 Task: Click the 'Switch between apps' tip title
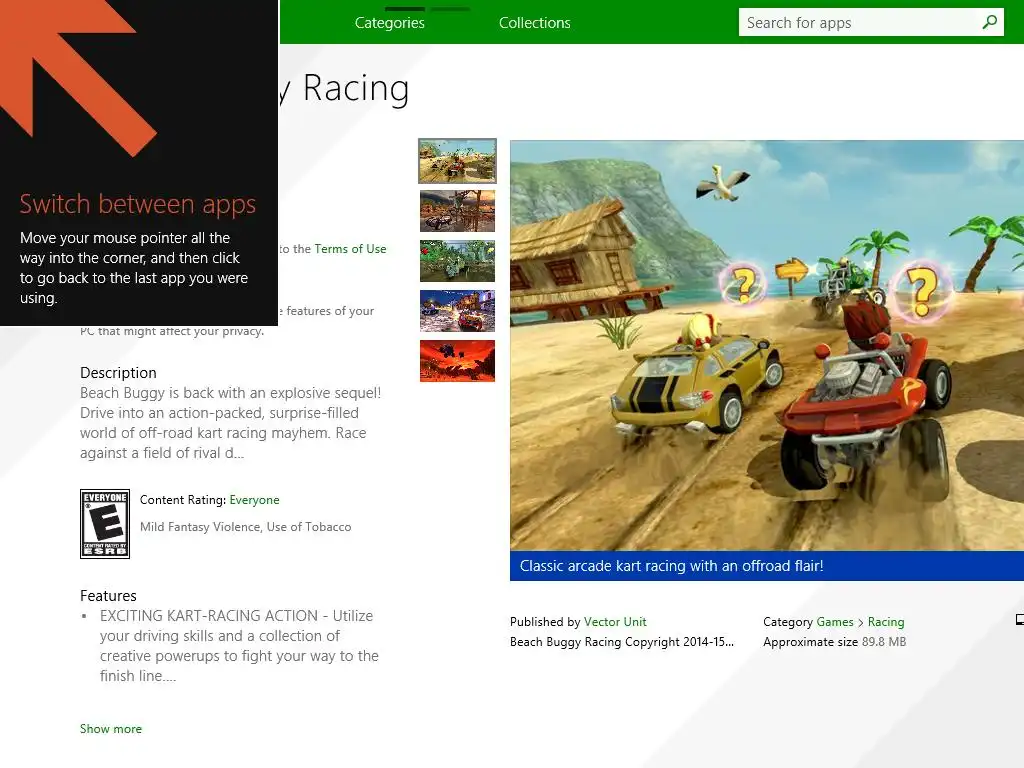[x=138, y=204]
